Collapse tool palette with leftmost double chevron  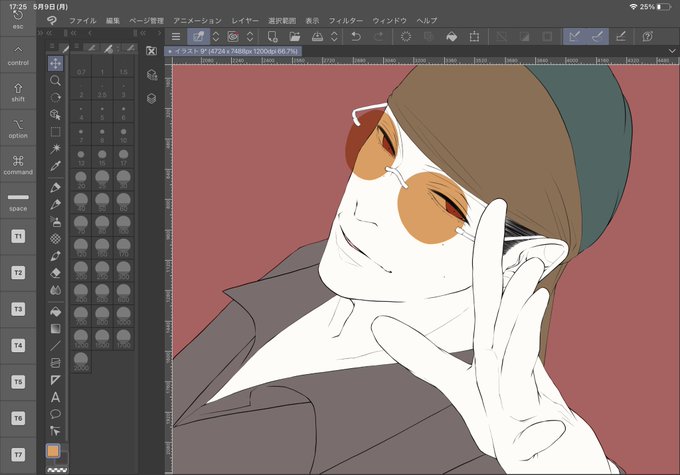click(40, 33)
